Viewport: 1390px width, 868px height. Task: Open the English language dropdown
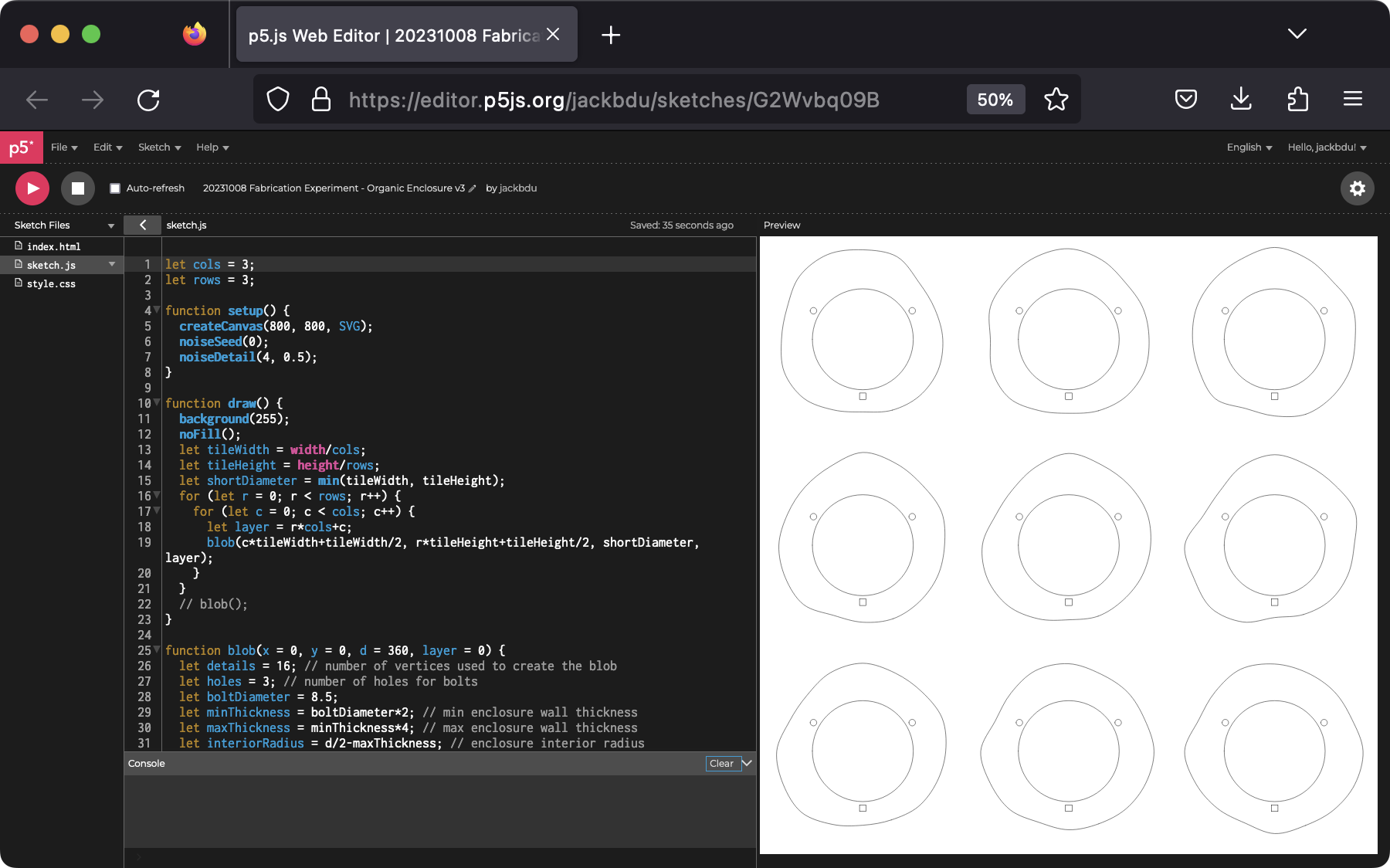pos(1249,147)
